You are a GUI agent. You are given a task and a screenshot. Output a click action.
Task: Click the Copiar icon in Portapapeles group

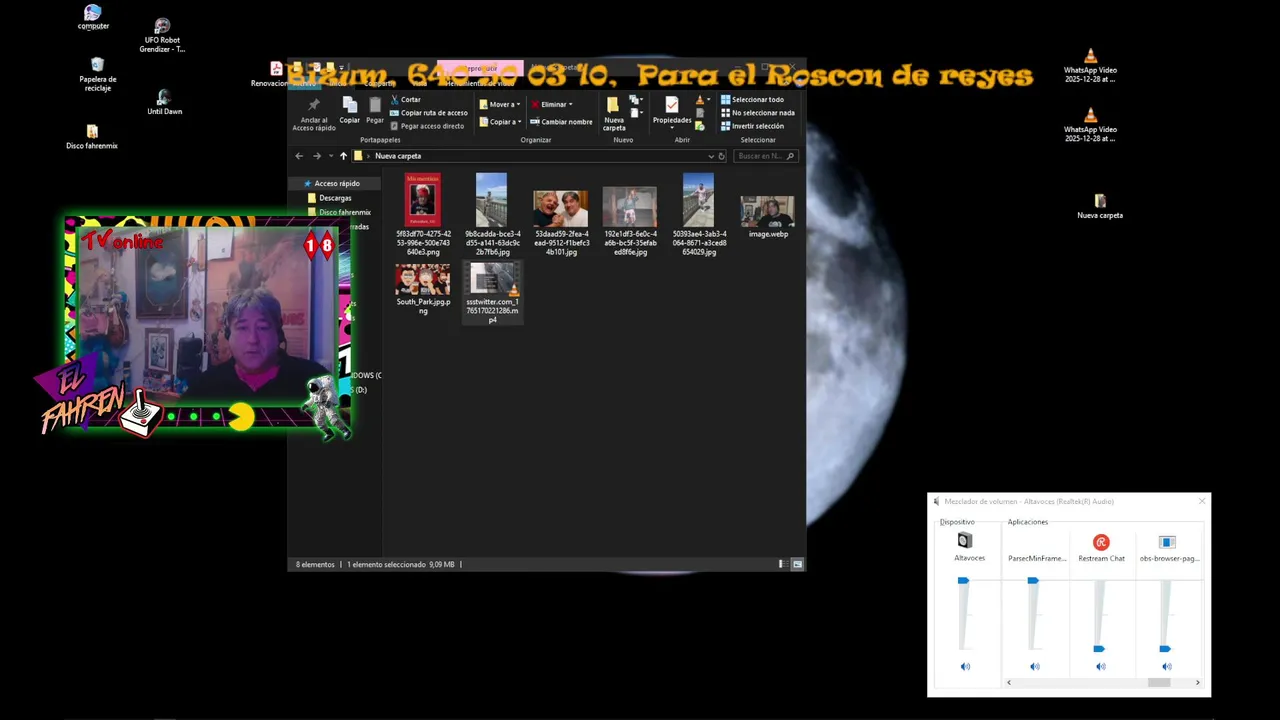(x=349, y=104)
